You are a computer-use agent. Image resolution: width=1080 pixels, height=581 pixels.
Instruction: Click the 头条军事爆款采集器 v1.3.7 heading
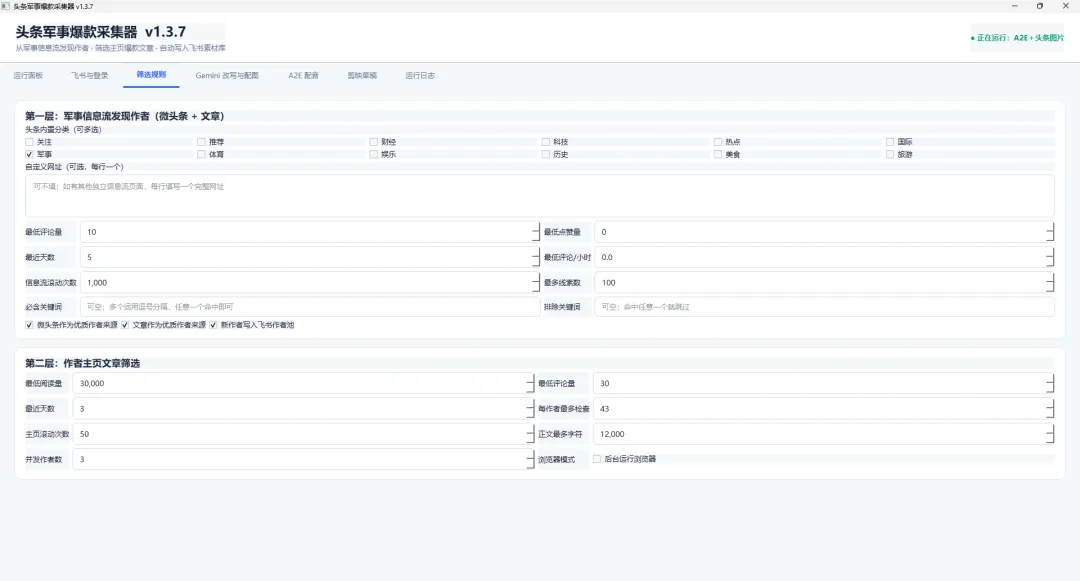pyautogui.click(x=101, y=32)
